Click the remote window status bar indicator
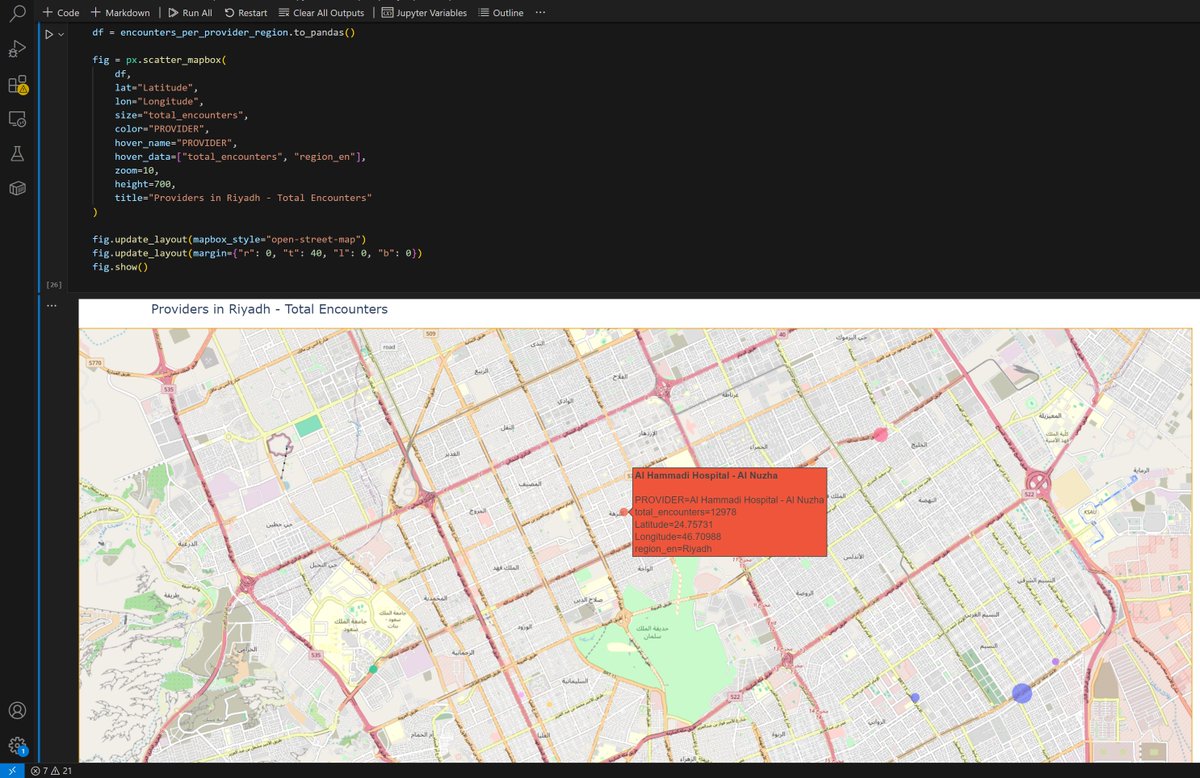Screen dimensions: 1200x778 pyautogui.click(x=11, y=770)
